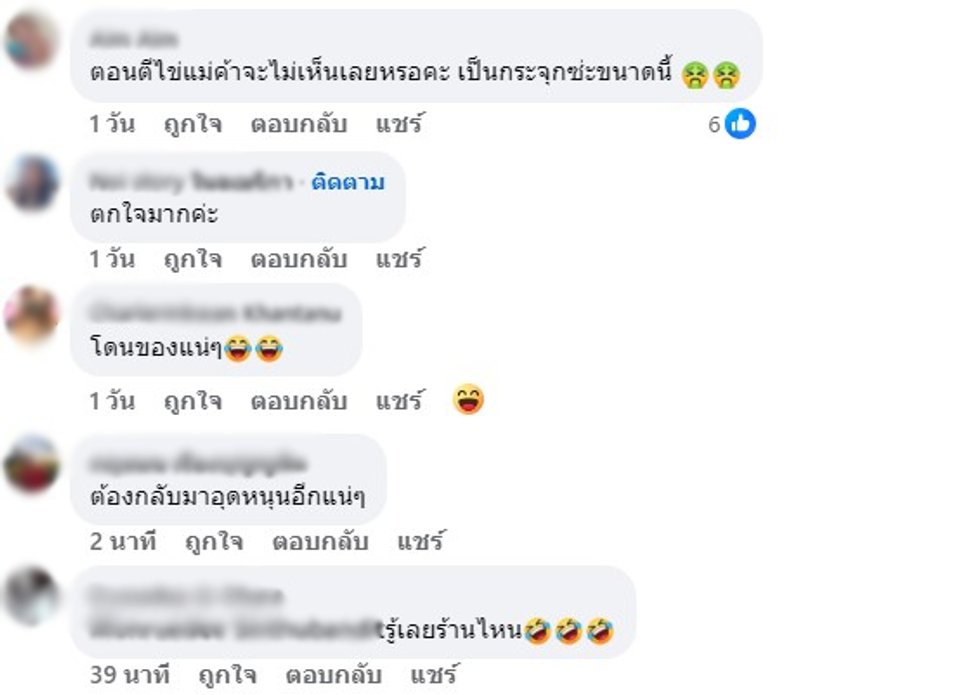Open the first commenter's profile picture

pos(31,40)
